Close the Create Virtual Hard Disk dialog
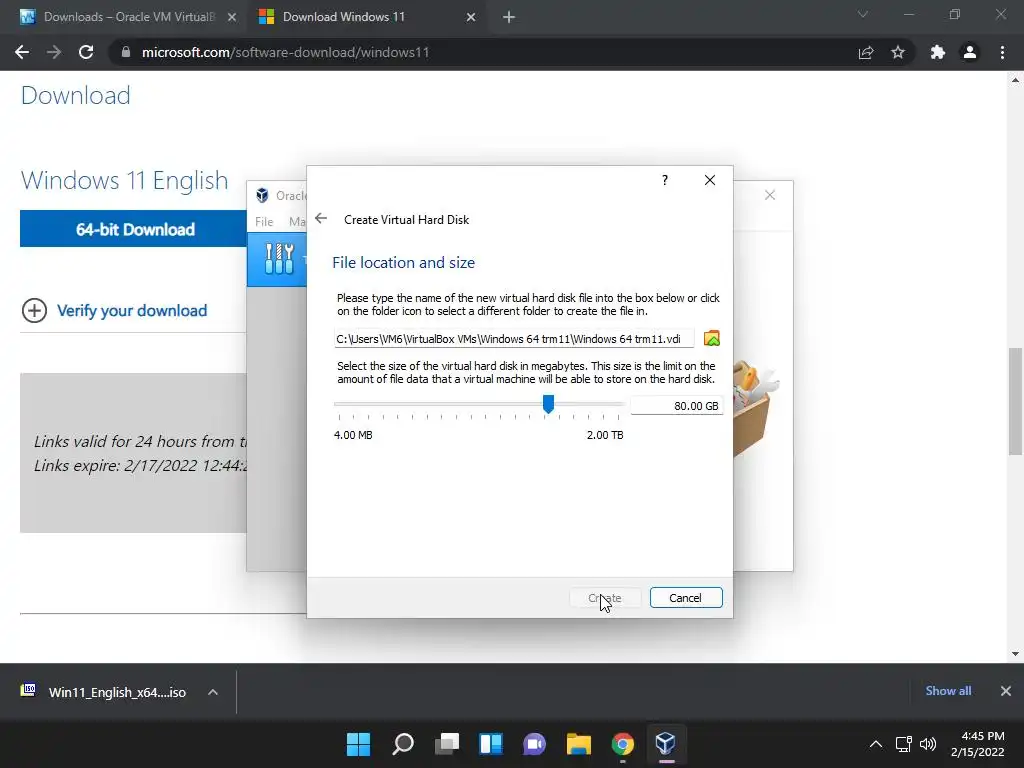This screenshot has height=768, width=1024. pos(710,180)
